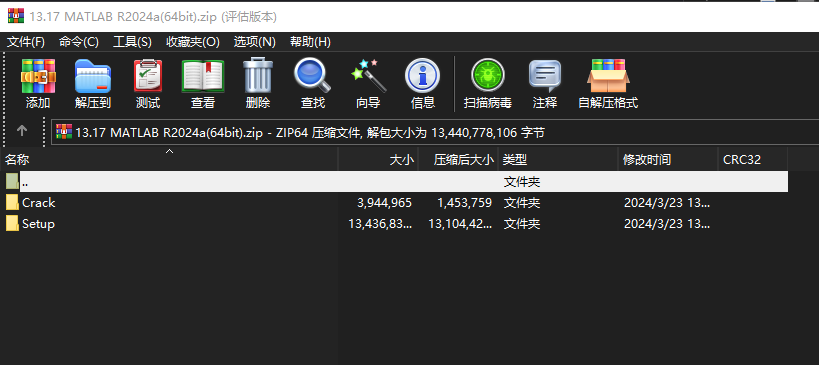Sort by 名称 column header

169,160
